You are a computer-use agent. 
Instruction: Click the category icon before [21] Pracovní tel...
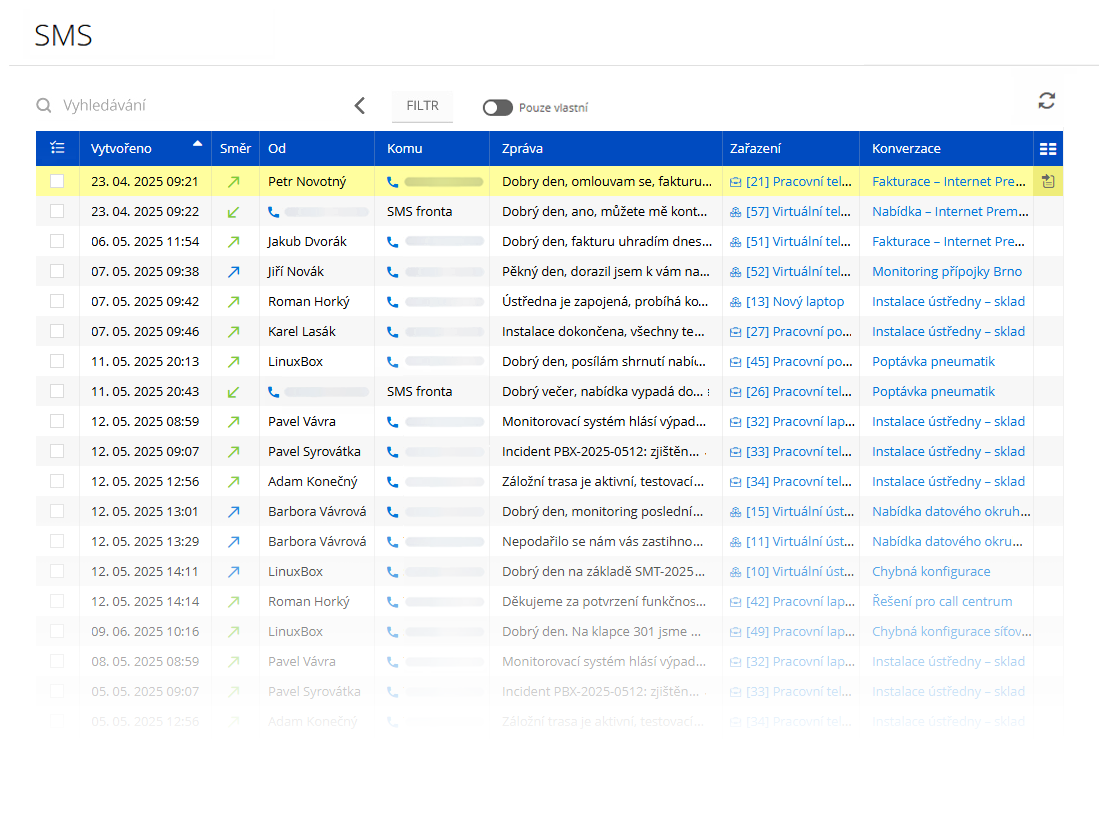coord(735,182)
